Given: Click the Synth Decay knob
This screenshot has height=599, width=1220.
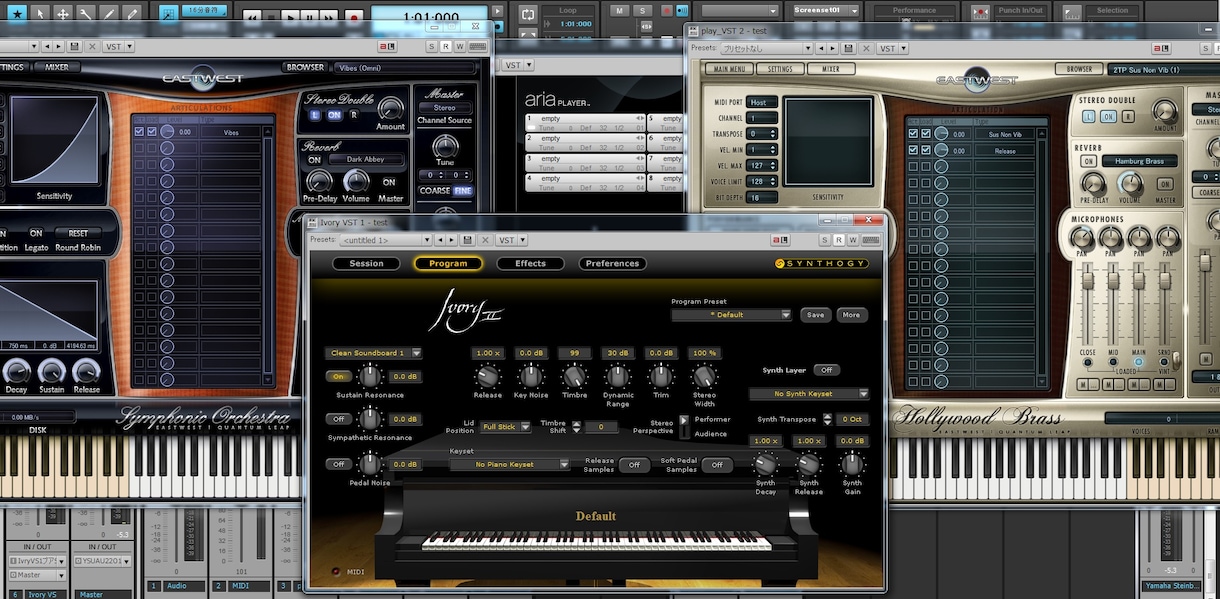Looking at the screenshot, I should click(x=765, y=464).
